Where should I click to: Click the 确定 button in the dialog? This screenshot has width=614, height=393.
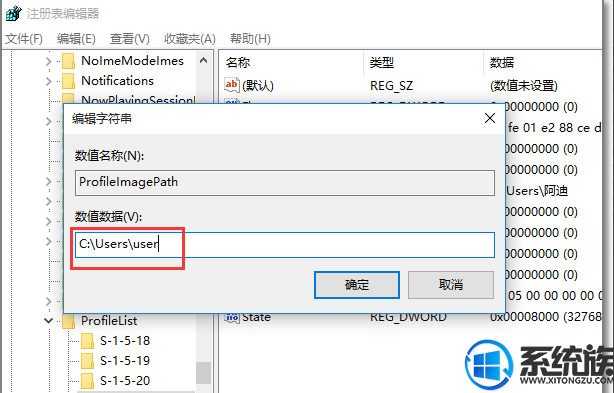(x=357, y=285)
